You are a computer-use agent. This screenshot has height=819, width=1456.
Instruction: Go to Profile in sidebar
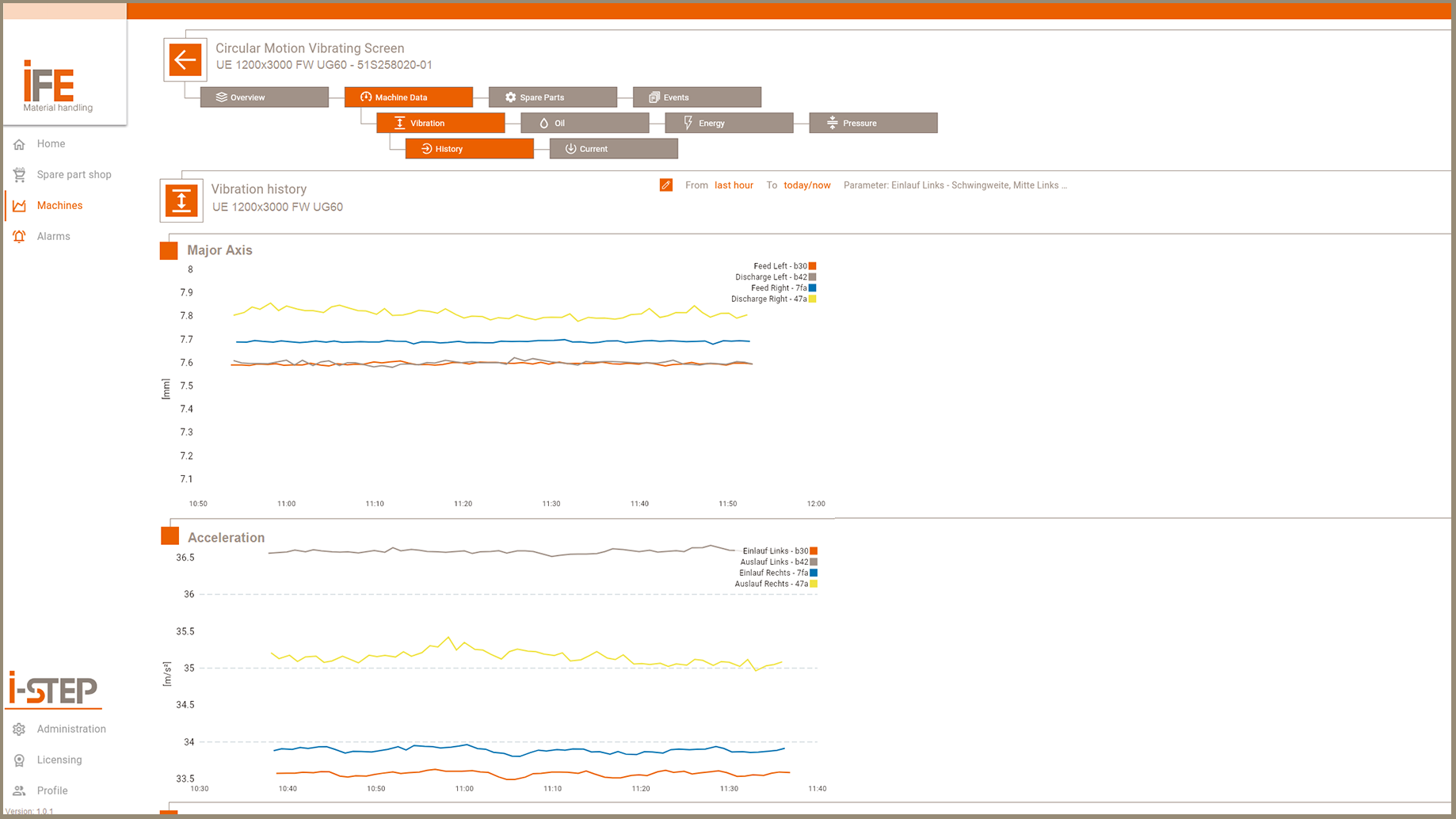52,790
